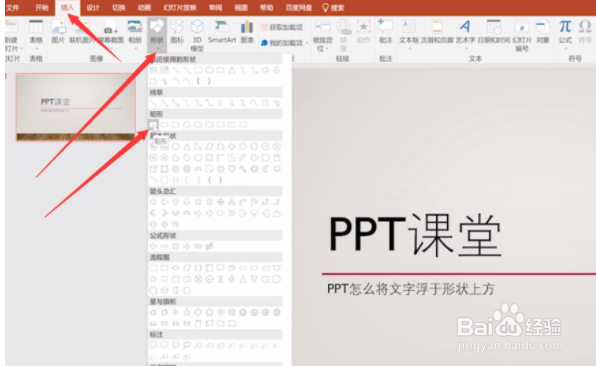Click the 联机图片 icon
The height and width of the screenshot is (366, 596).
click(x=82, y=32)
